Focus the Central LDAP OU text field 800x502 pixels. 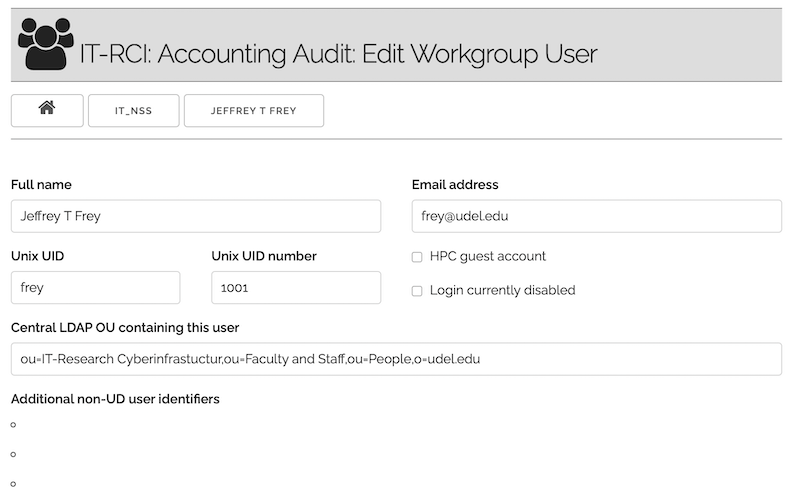point(396,359)
